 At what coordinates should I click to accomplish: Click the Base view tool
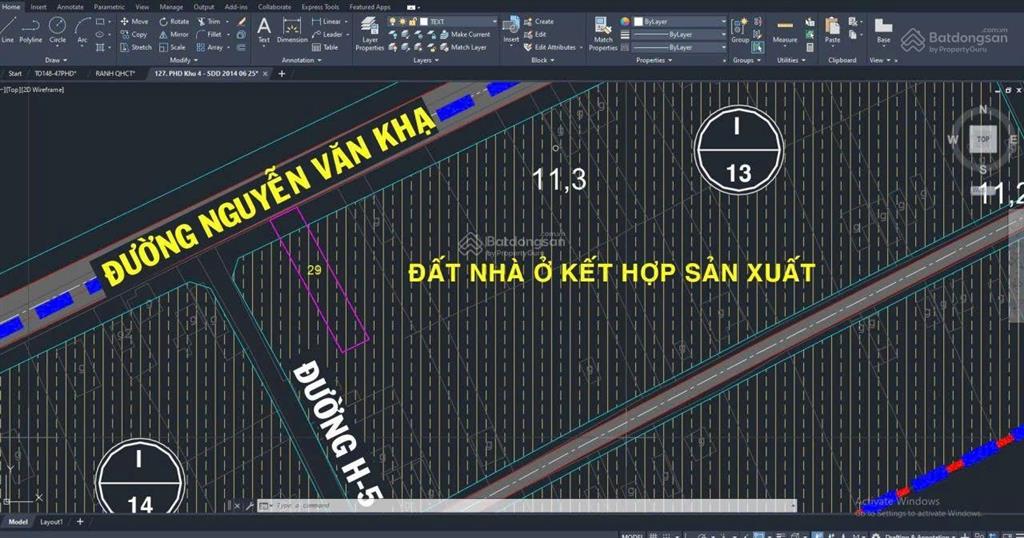tap(884, 31)
